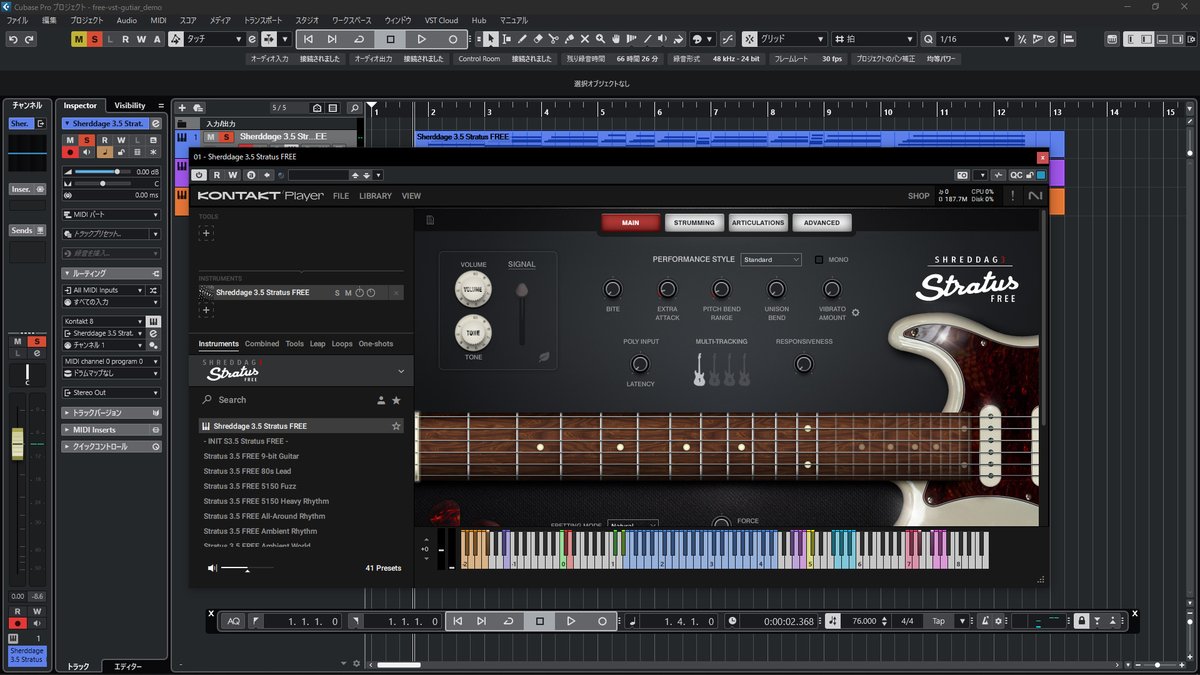Open the VST Cloud menu

(x=441, y=20)
